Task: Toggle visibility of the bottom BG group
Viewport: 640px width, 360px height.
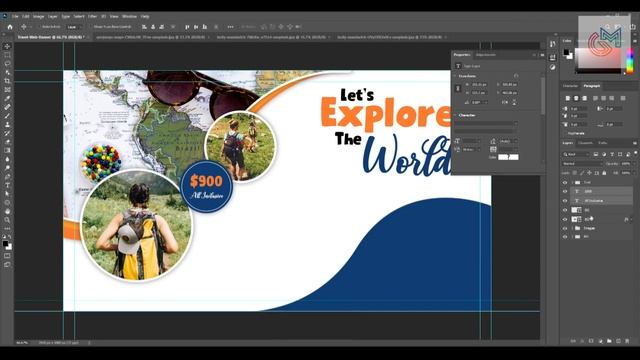Action: point(565,237)
